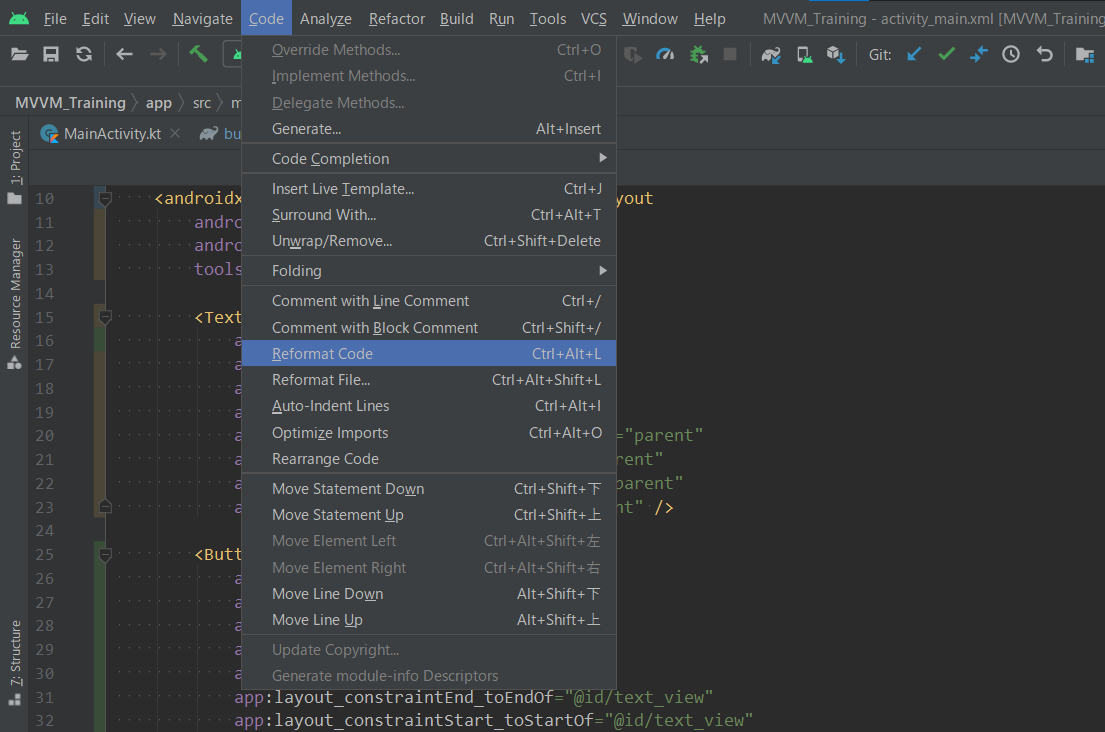Click the Profiler gauge toolbar icon

coord(665,55)
